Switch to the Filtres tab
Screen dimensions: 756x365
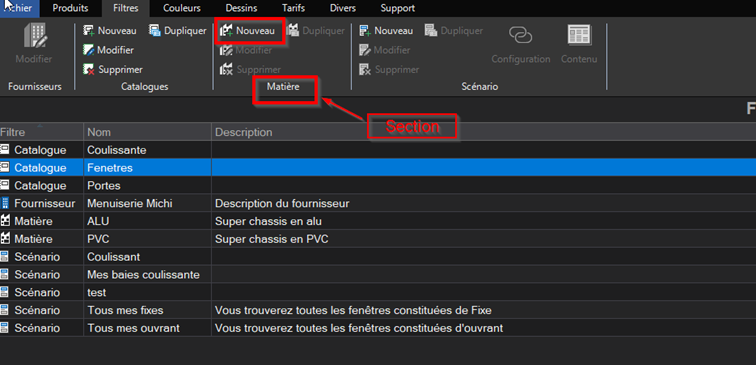point(125,8)
